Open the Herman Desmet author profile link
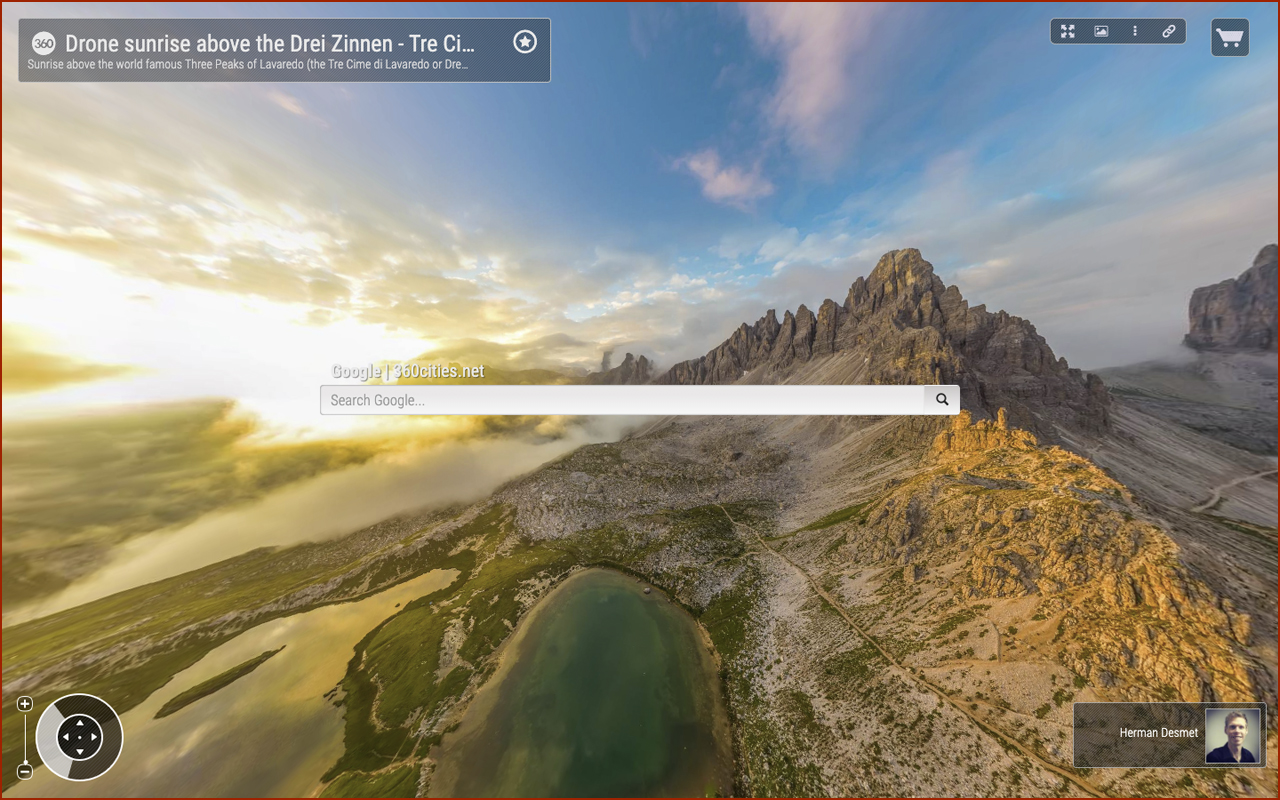The width and height of the screenshot is (1280, 800). click(1159, 733)
